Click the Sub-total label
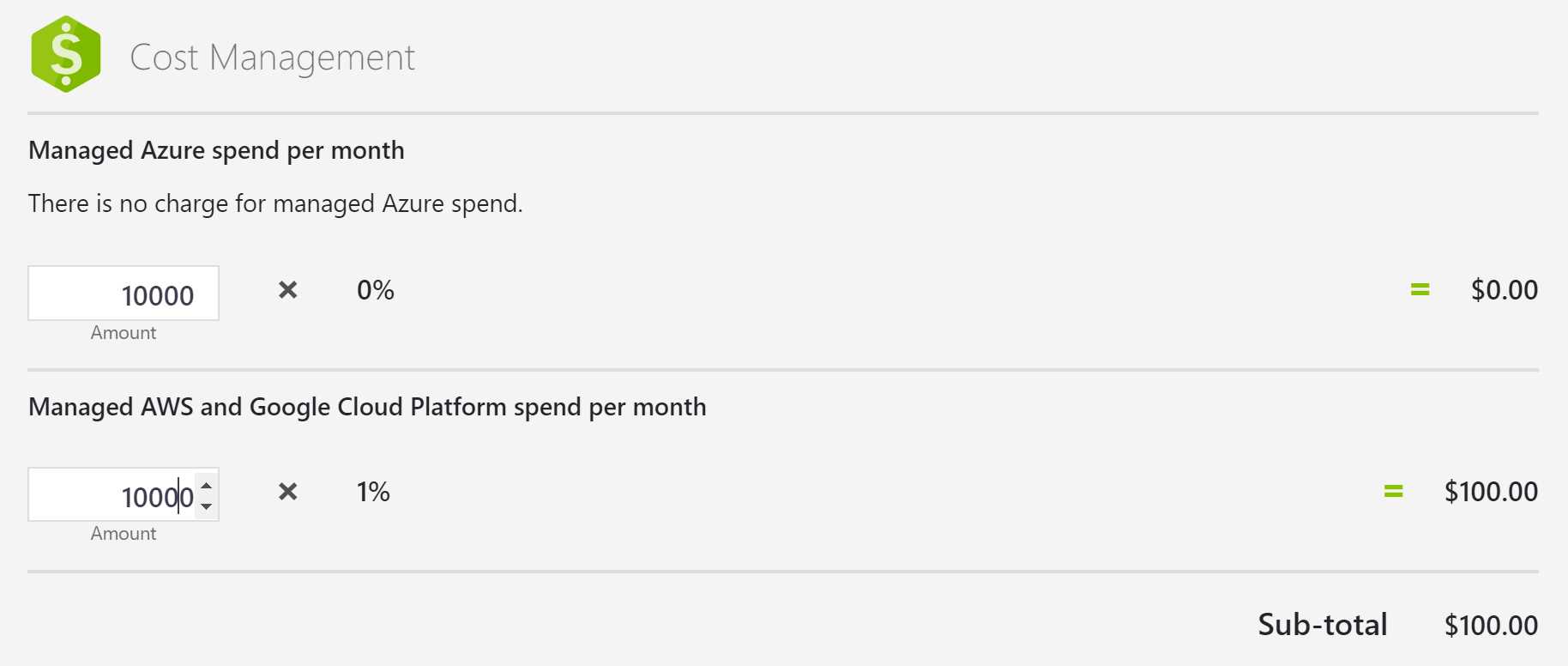The image size is (1568, 666). click(x=1323, y=624)
